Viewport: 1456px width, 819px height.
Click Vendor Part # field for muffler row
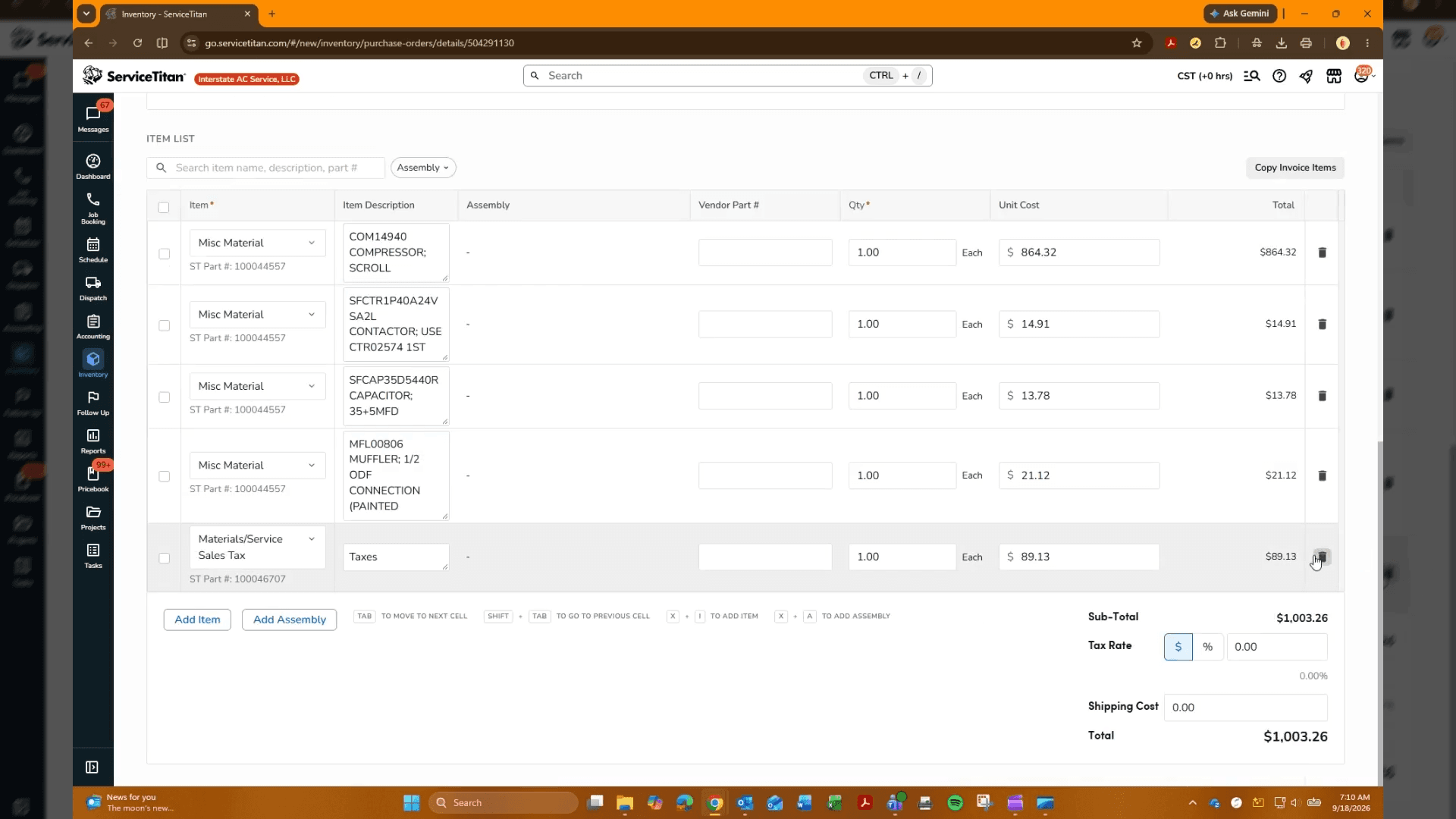coord(765,475)
